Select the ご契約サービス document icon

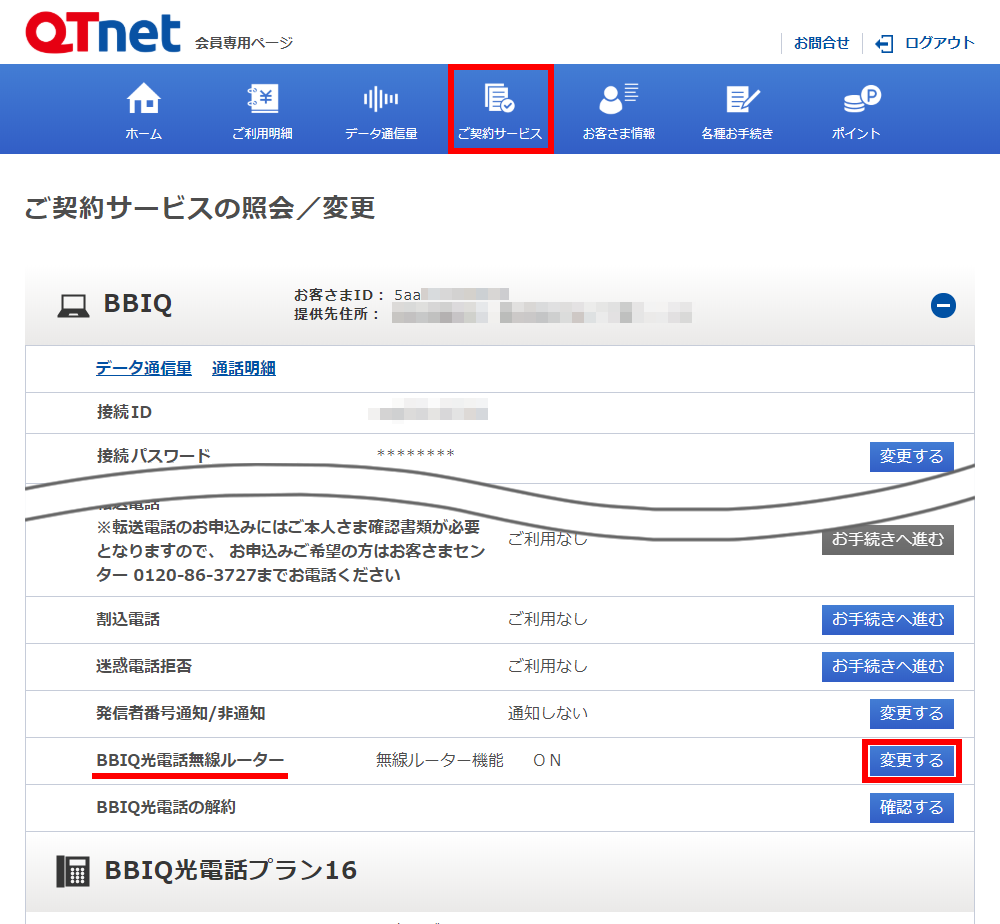point(499,99)
